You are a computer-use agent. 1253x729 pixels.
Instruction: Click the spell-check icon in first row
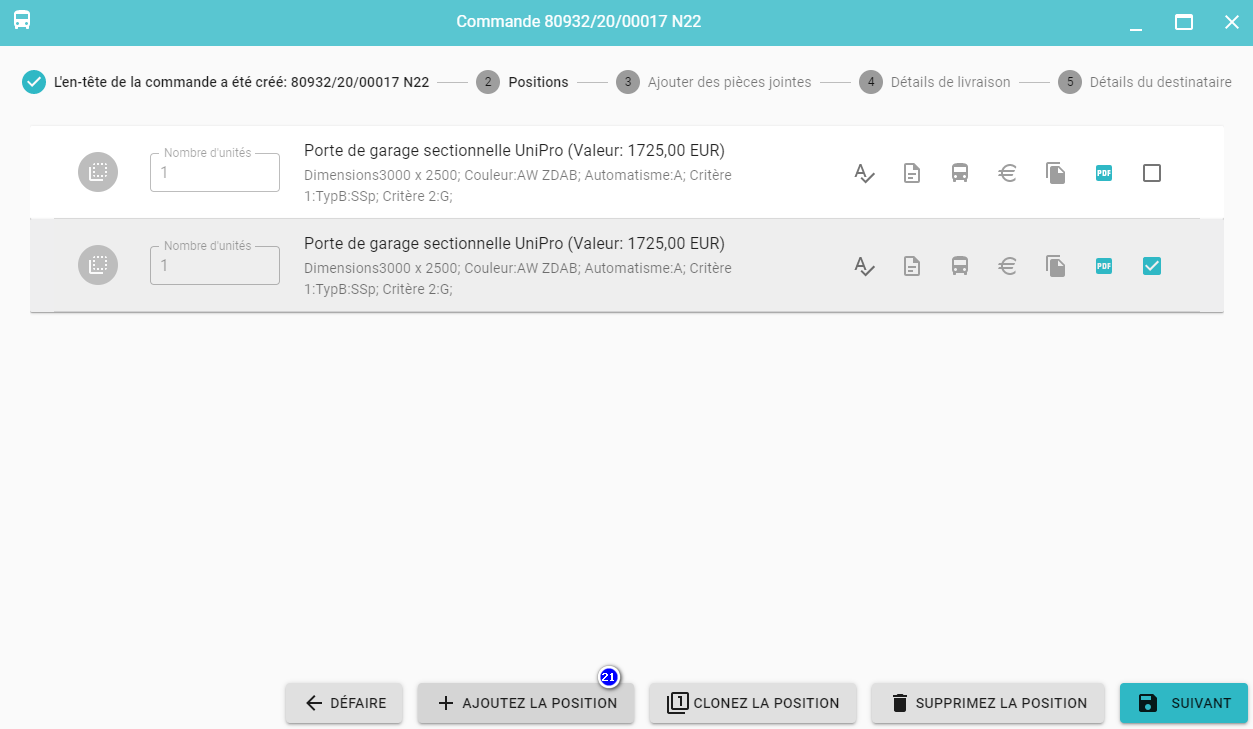864,173
